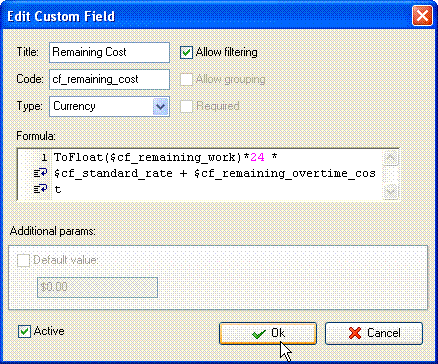Toggle the Active checkbox
The width and height of the screenshot is (438, 364).
[x=24, y=332]
